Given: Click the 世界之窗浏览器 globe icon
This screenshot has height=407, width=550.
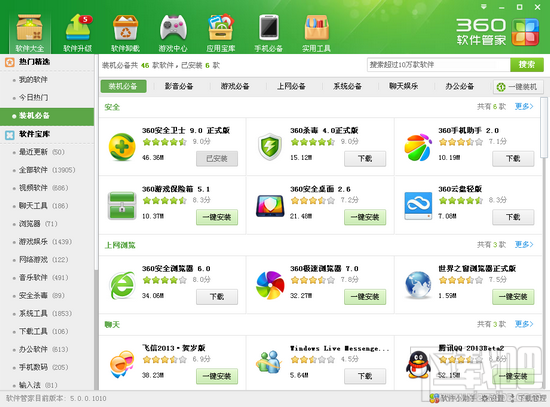Looking at the screenshot, I should (x=418, y=285).
